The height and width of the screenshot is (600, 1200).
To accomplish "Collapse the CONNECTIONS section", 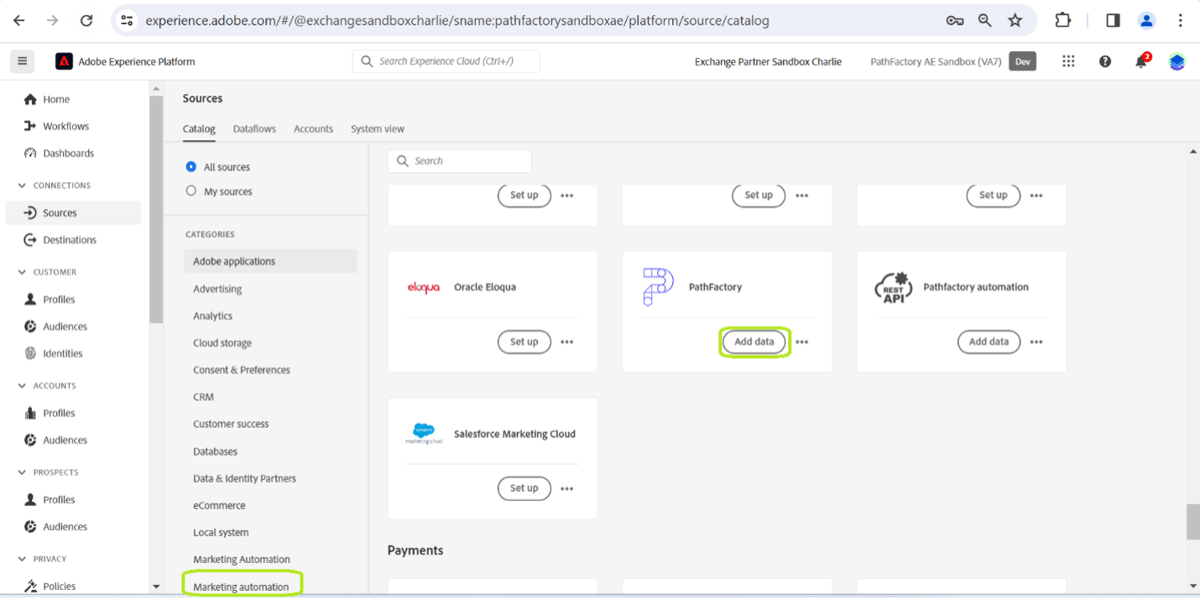I will coord(22,186).
